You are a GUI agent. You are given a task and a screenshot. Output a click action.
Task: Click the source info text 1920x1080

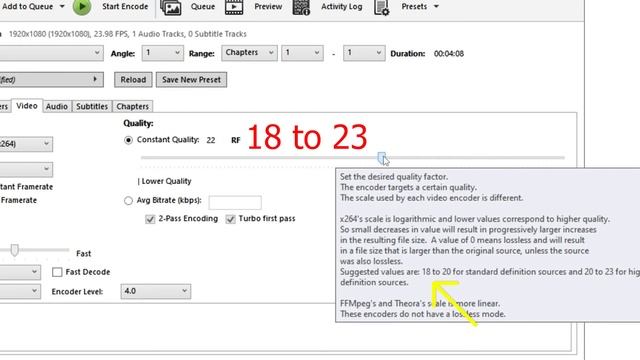(127, 34)
